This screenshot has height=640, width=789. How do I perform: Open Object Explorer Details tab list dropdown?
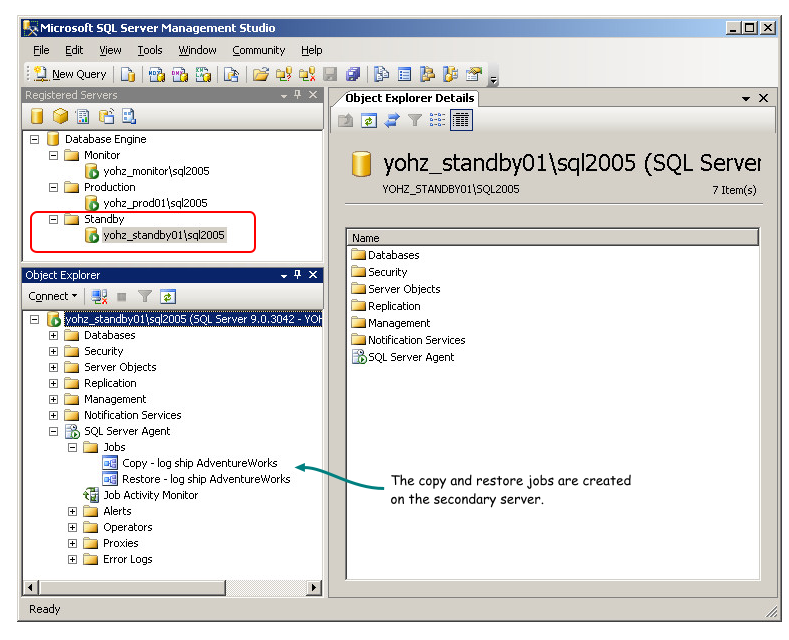pyautogui.click(x=746, y=99)
